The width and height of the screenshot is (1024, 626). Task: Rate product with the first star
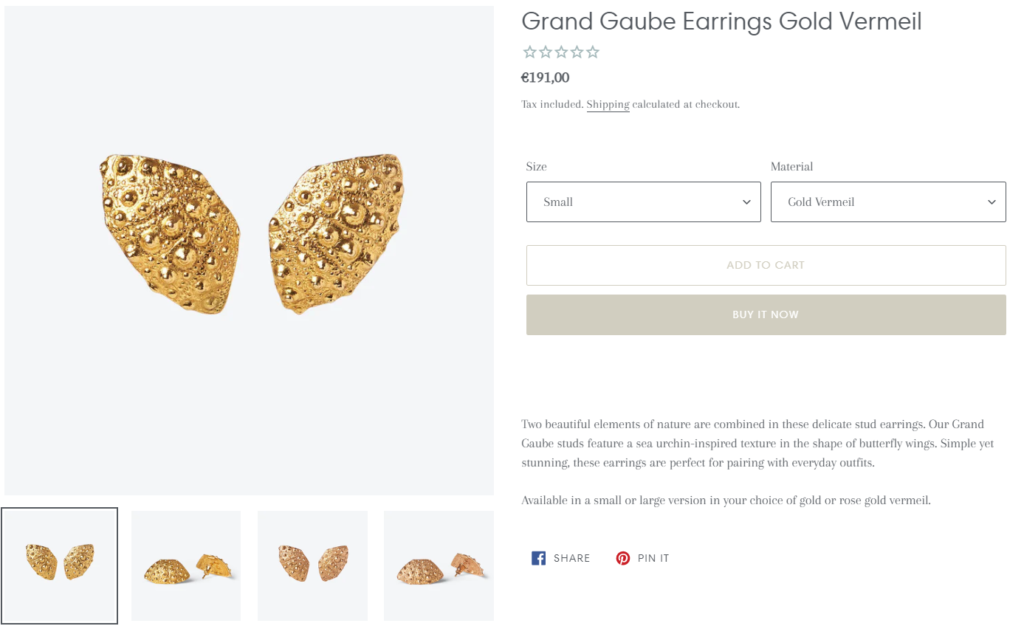[530, 52]
